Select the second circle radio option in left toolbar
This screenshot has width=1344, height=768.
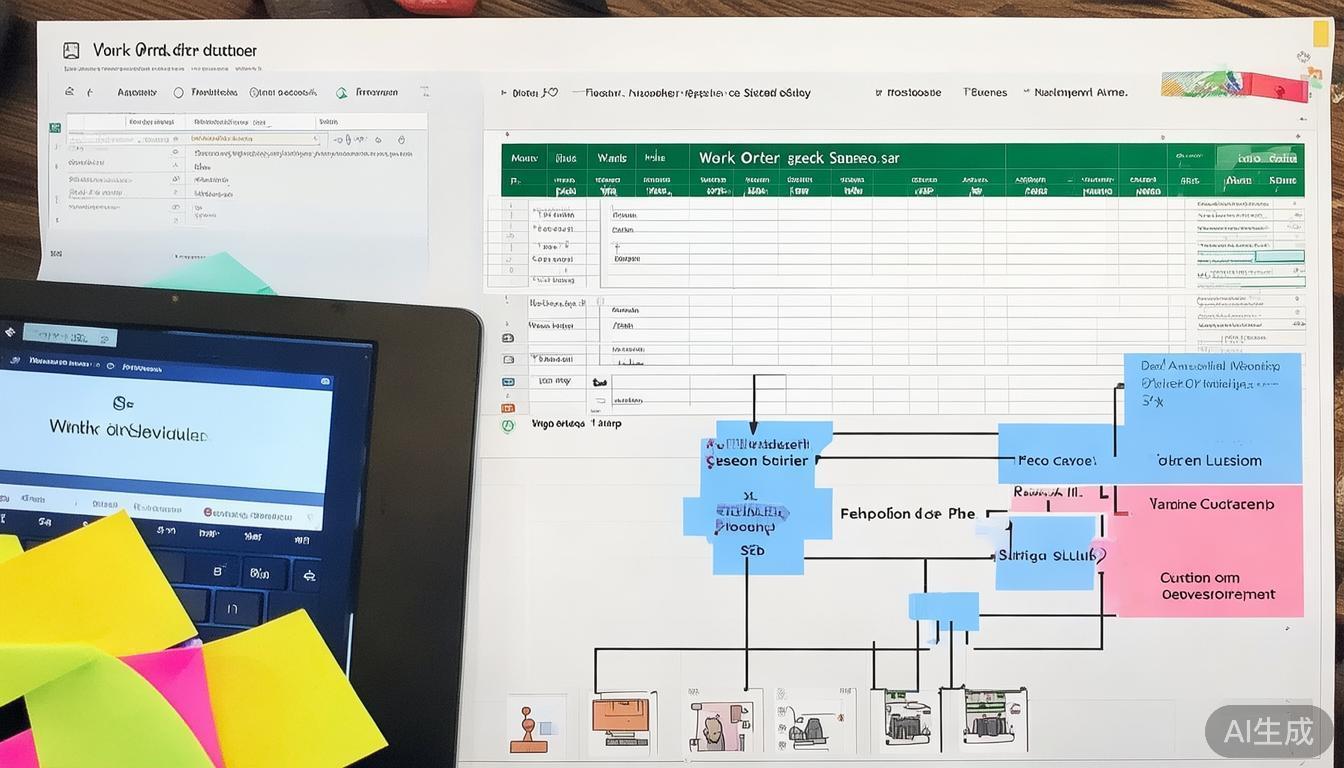256,92
